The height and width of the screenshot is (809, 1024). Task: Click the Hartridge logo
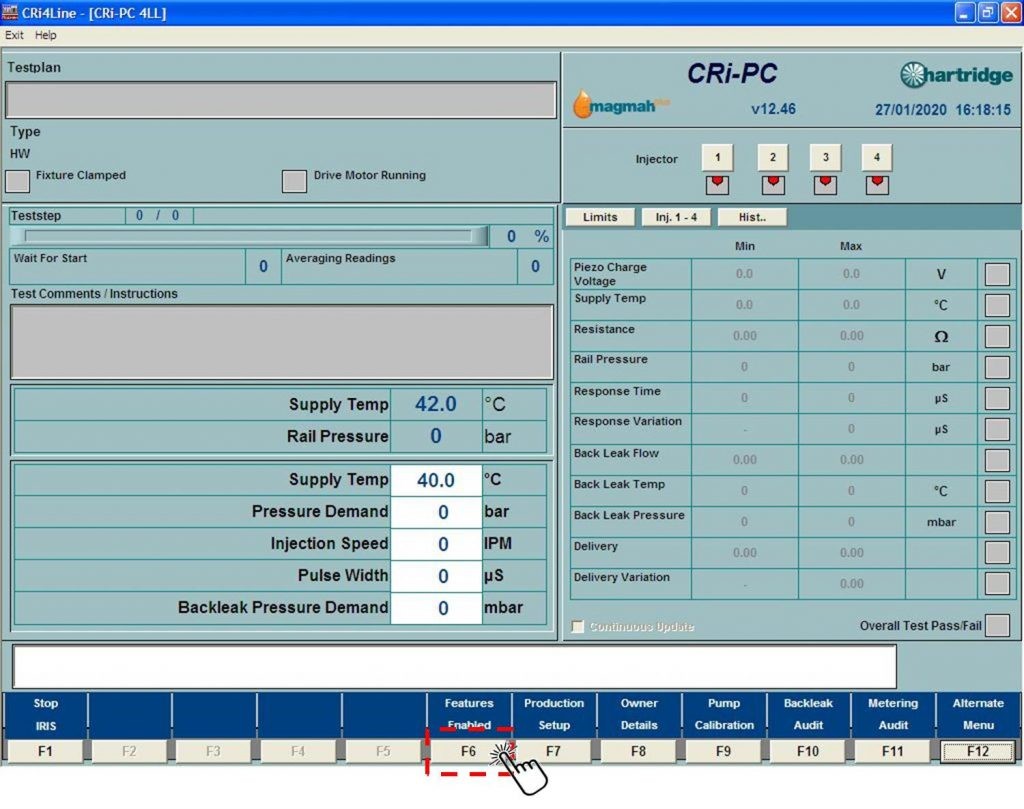pos(956,75)
